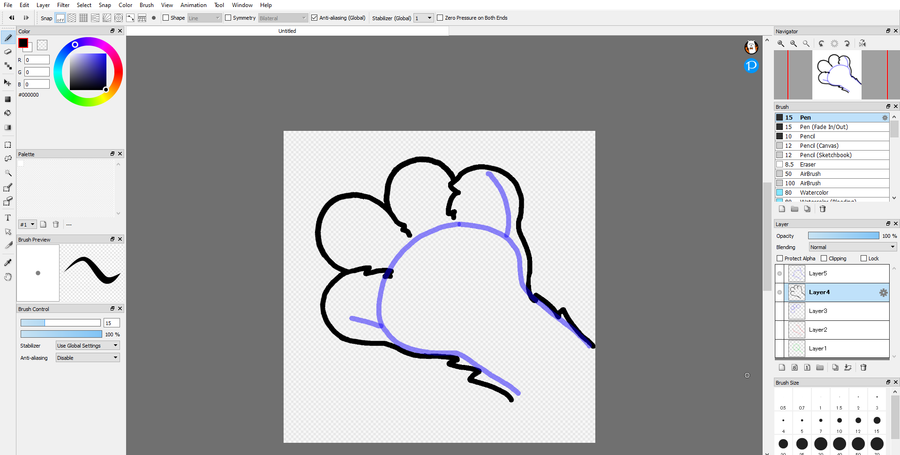The height and width of the screenshot is (455, 900).
Task: Enable circle snap
Action: [119, 18]
